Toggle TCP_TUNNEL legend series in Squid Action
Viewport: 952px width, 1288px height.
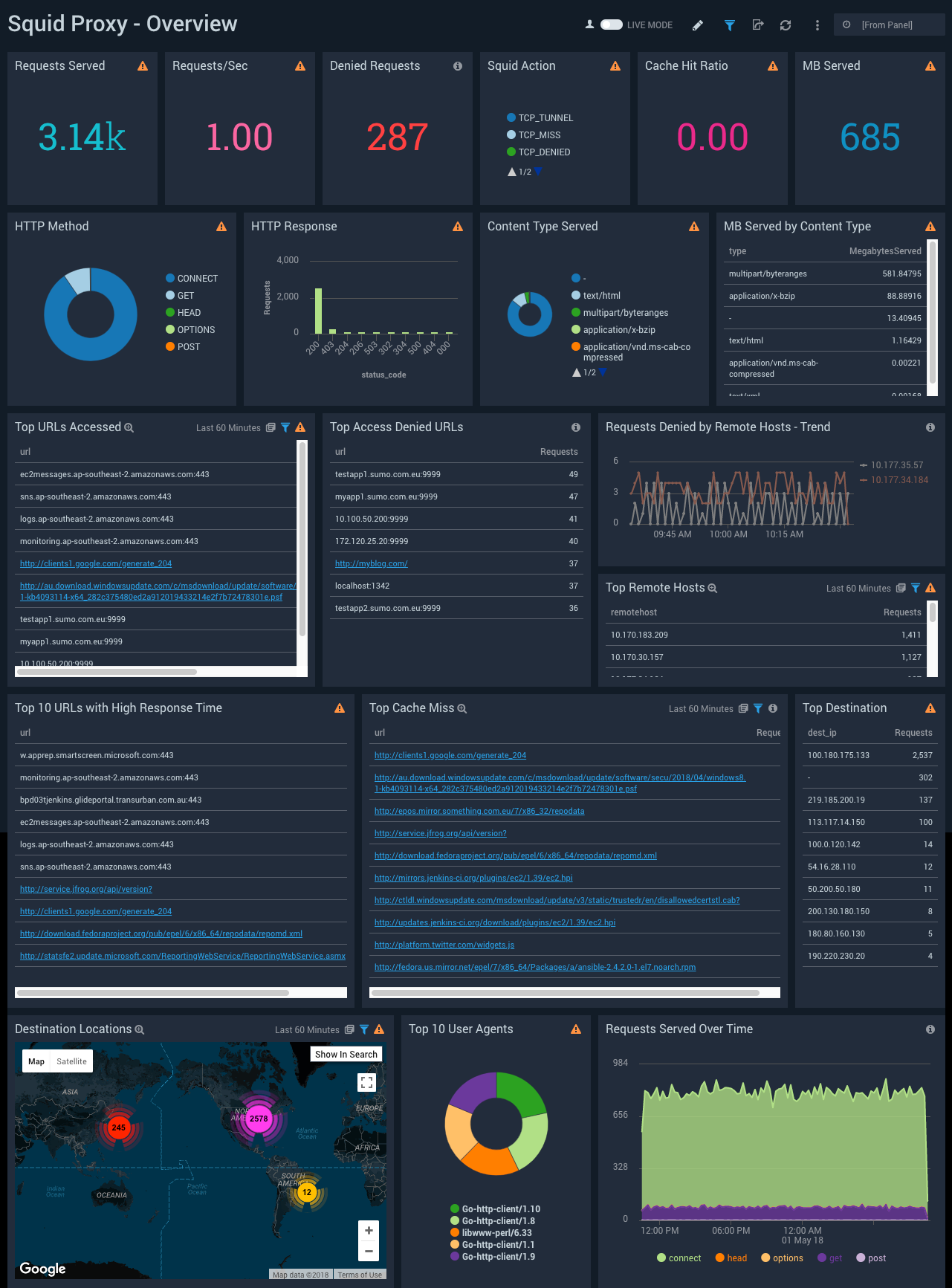(x=545, y=117)
